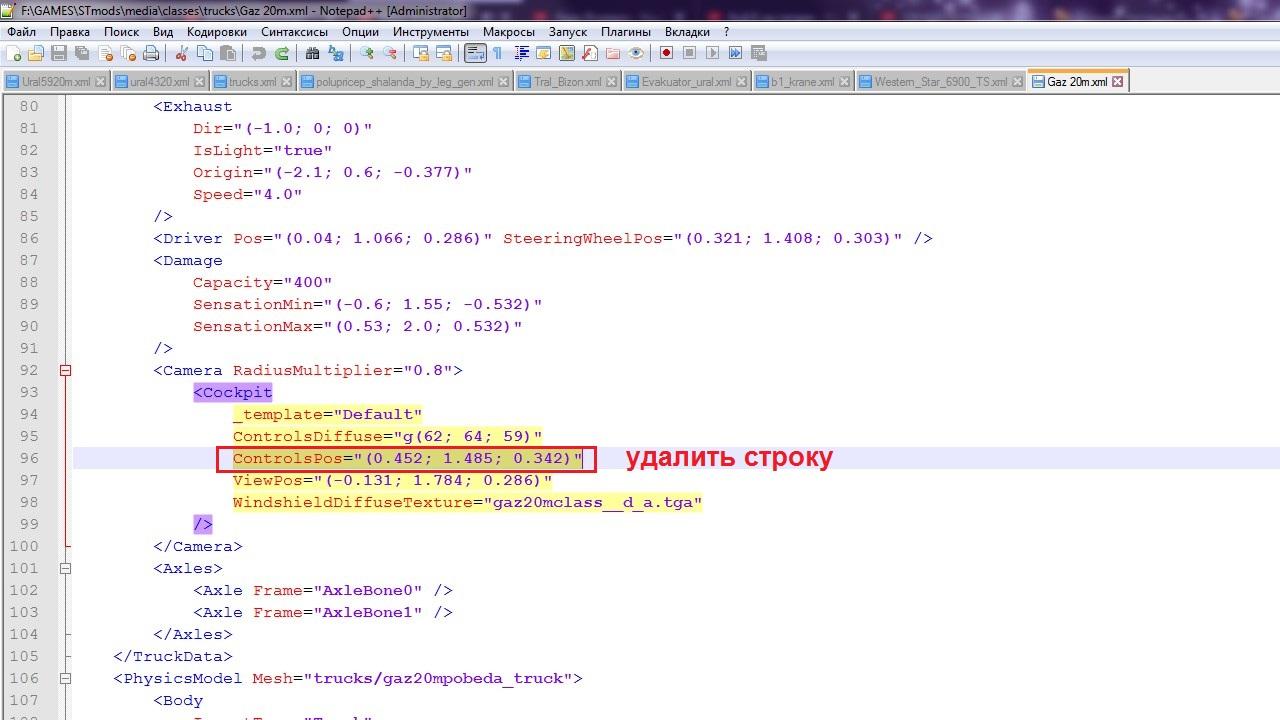Click the ControlsPos text on line 96
The height and width of the screenshot is (720, 1280).
pos(286,458)
